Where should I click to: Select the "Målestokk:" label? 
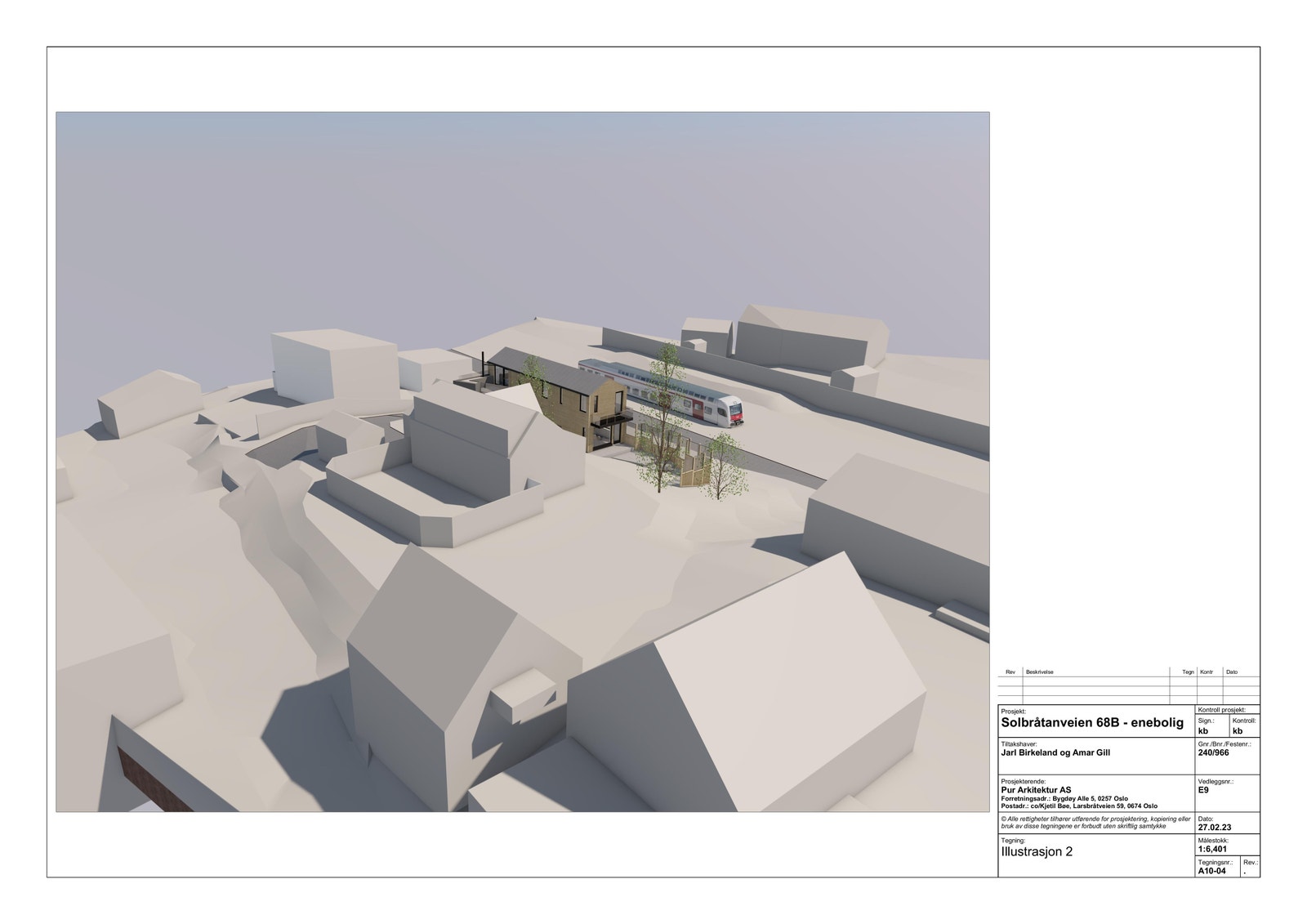pos(1213,840)
